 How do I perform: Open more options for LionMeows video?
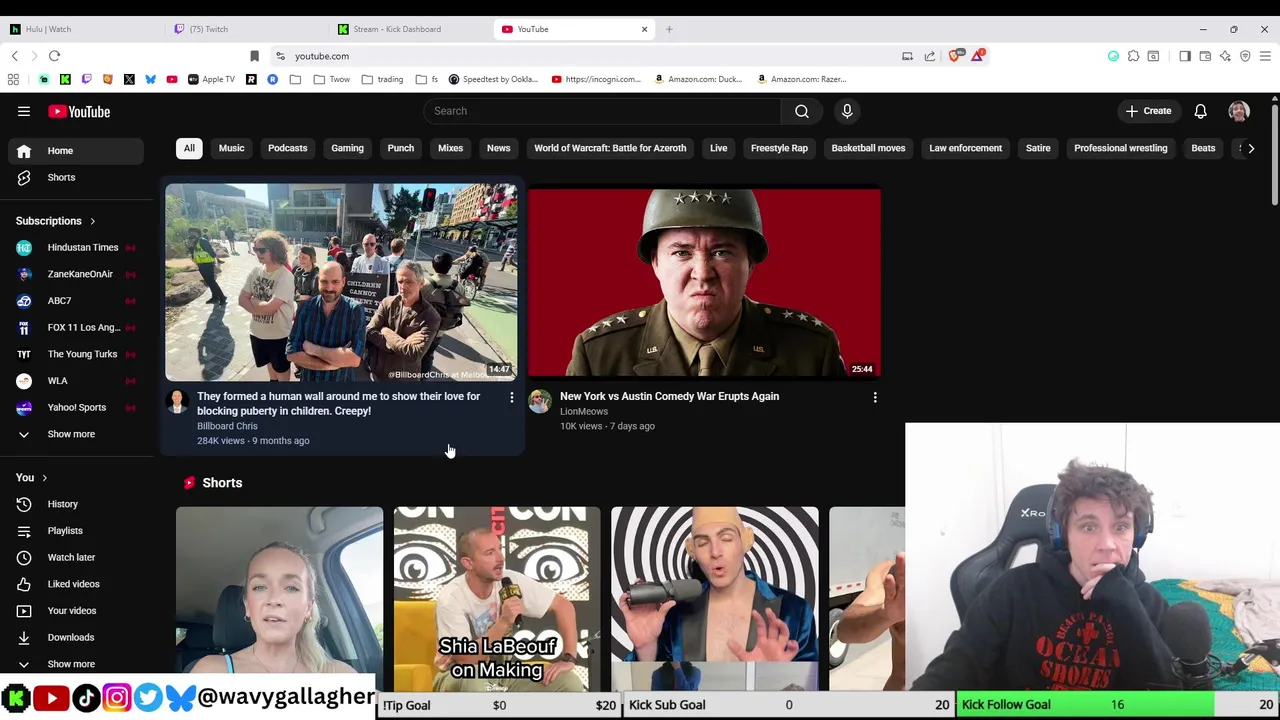pyautogui.click(x=875, y=398)
